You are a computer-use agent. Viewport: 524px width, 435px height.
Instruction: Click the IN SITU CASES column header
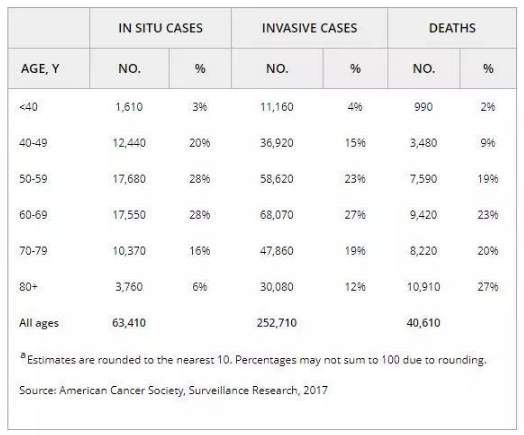[160, 28]
